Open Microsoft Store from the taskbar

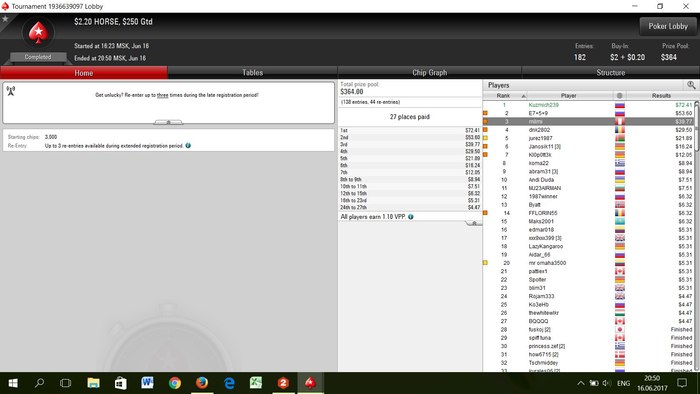click(121, 383)
